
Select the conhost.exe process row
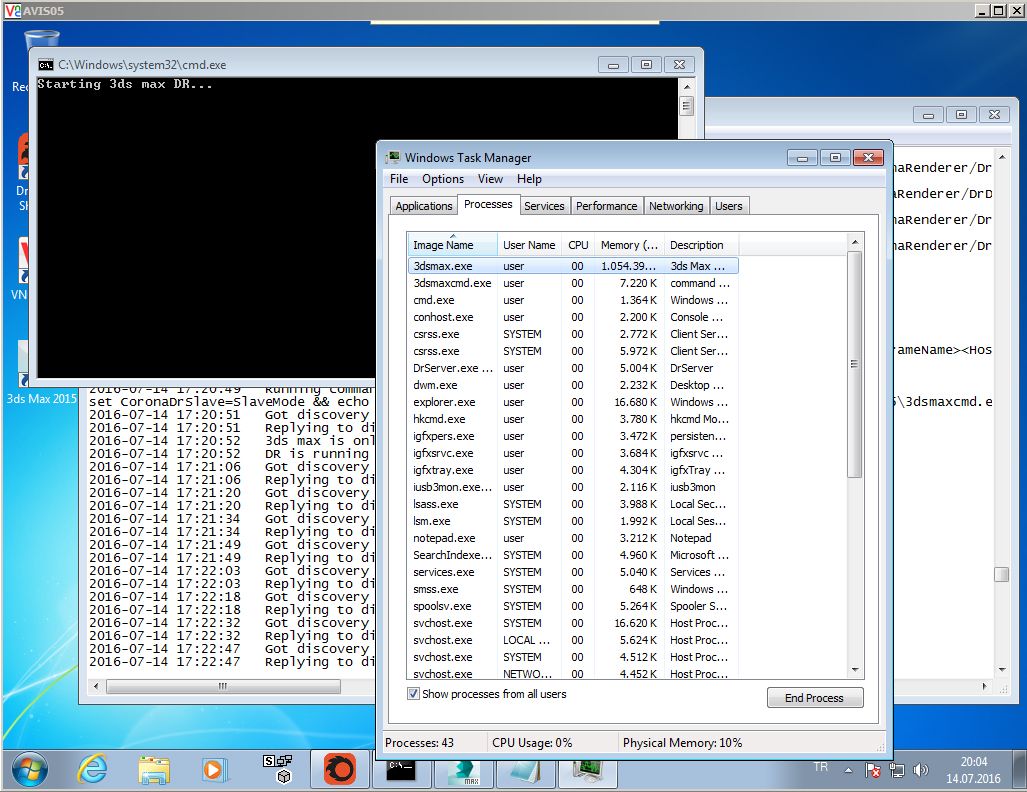pos(573,317)
